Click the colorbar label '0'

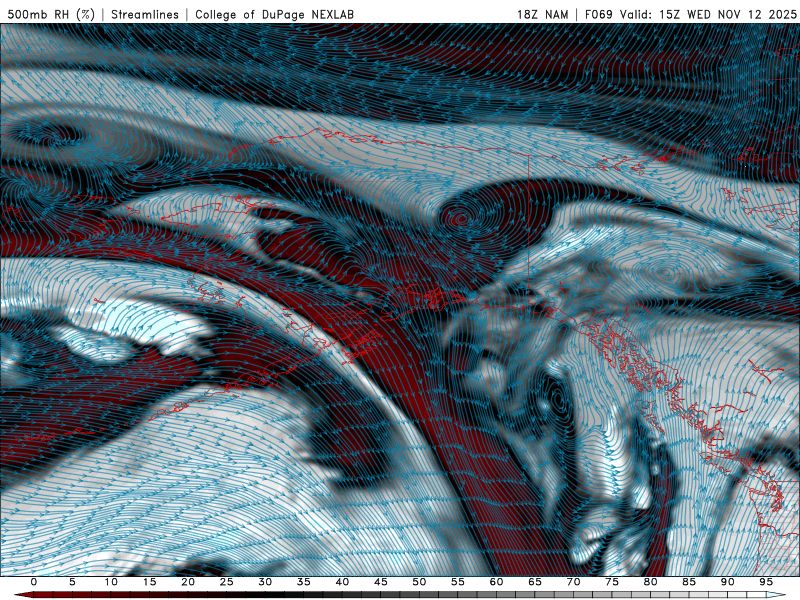34,582
